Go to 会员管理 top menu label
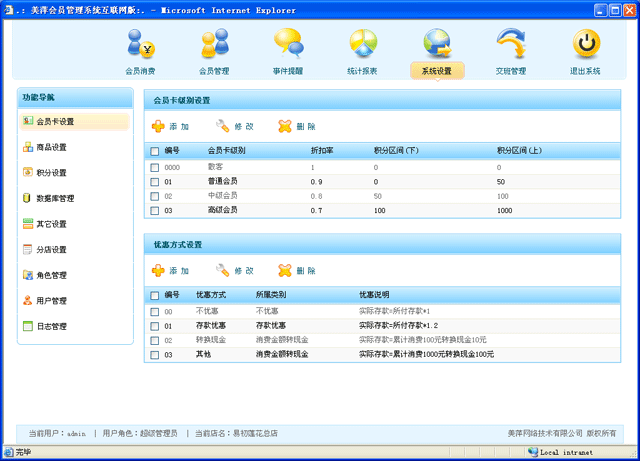Screen dimensions: 640x461 [x=214, y=71]
